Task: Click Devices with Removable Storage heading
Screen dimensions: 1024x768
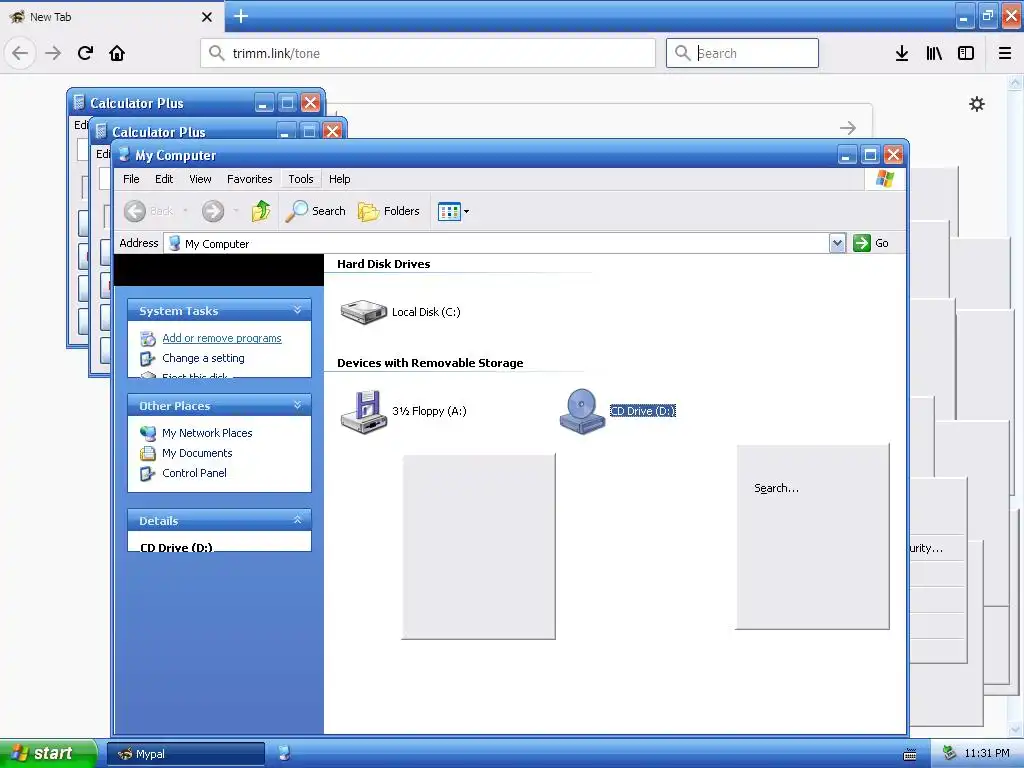Action: click(x=430, y=363)
